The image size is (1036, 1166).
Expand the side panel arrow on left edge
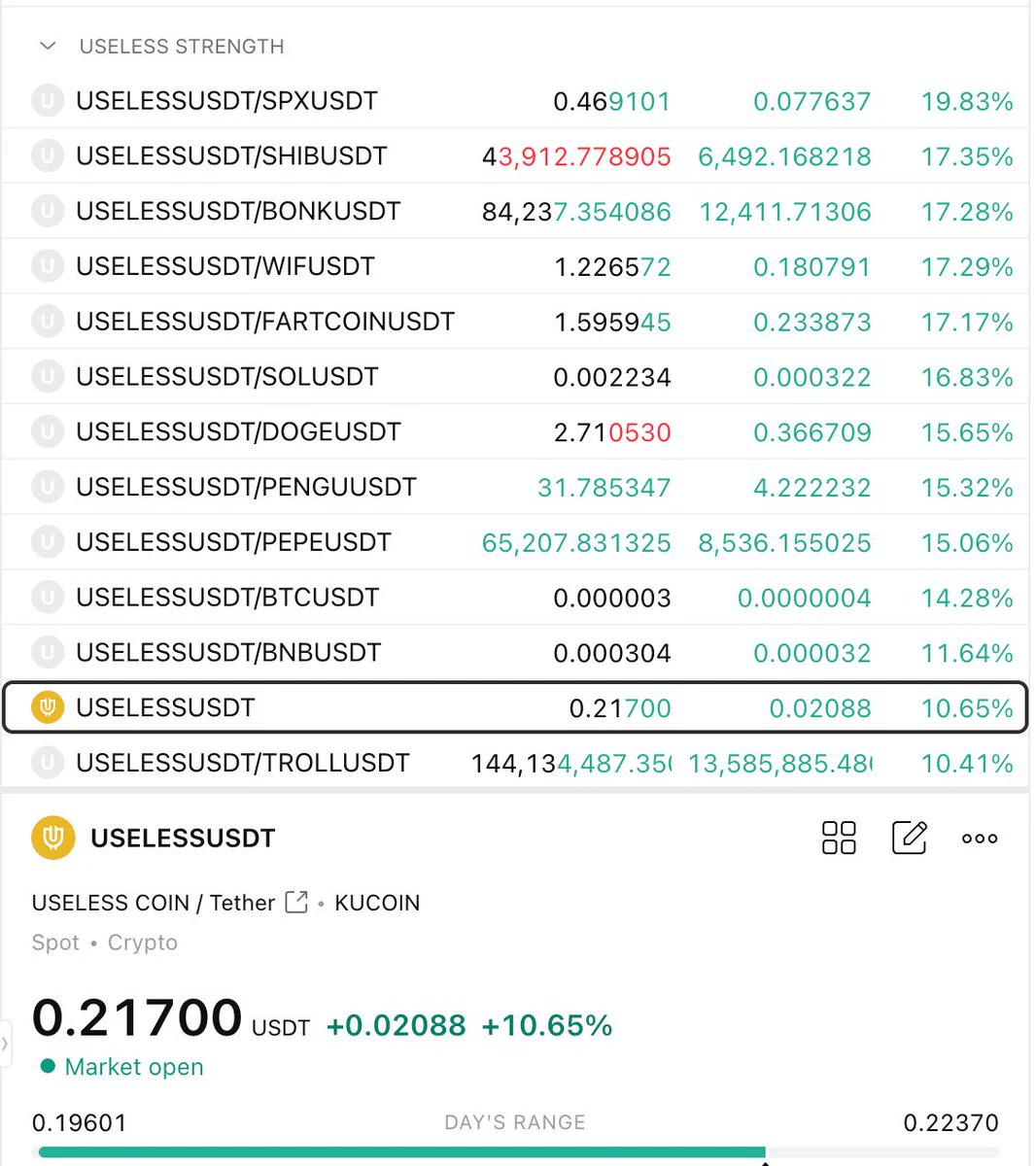tap(5, 1045)
